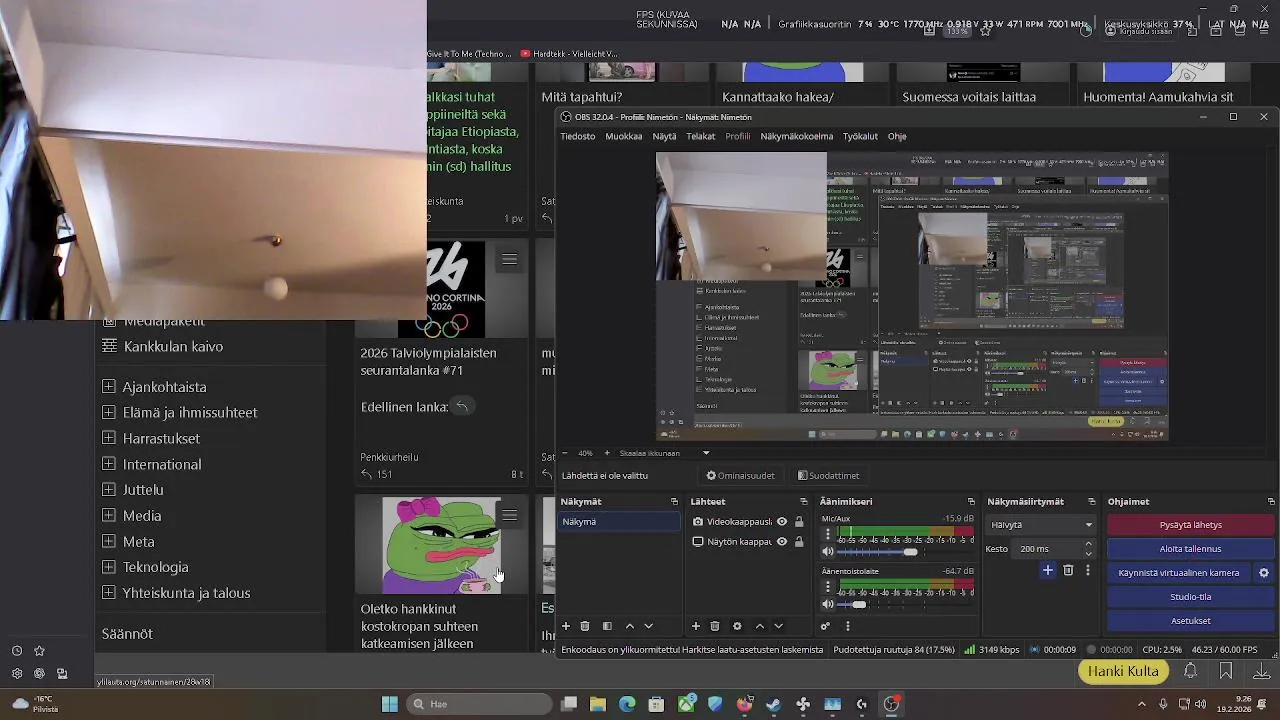The image size is (1280, 720).
Task: Toggle lock on Videokaappauslaite source
Action: (799, 522)
